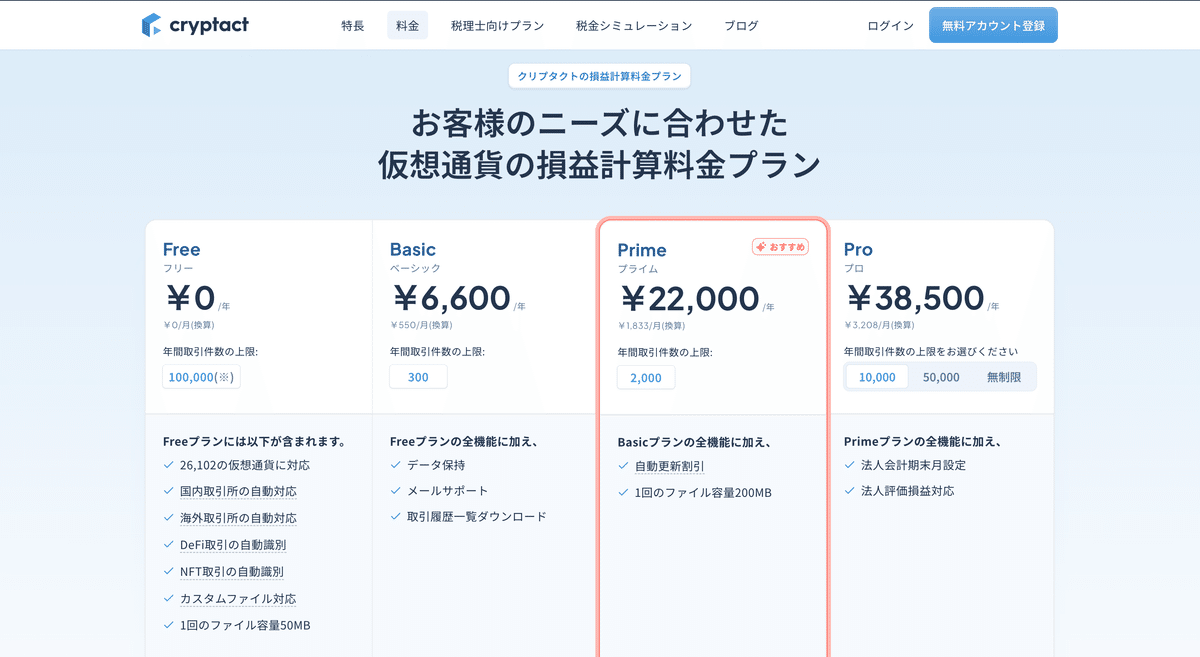This screenshot has width=1200, height=657.
Task: Click the 100,000(※) limit box under Free plan
Action: 201,377
